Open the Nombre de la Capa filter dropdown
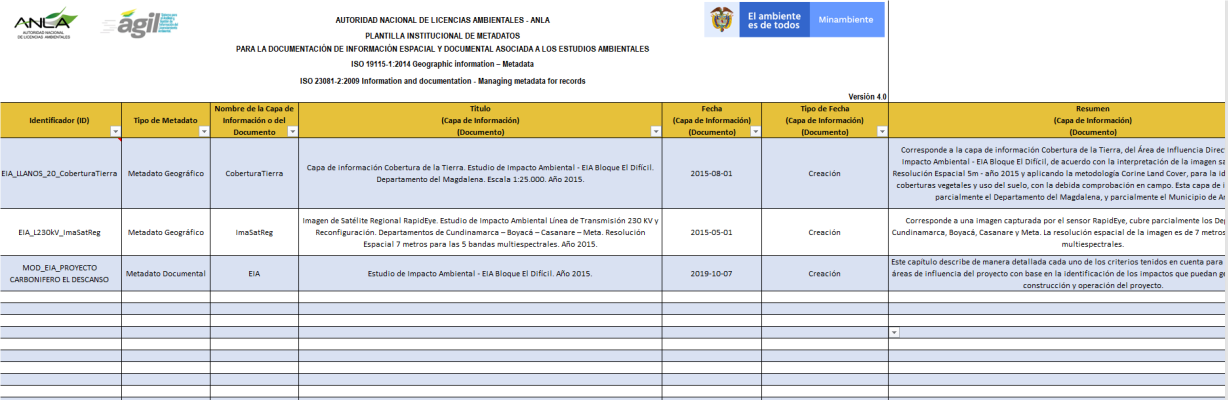1228x400 pixels. (x=292, y=132)
